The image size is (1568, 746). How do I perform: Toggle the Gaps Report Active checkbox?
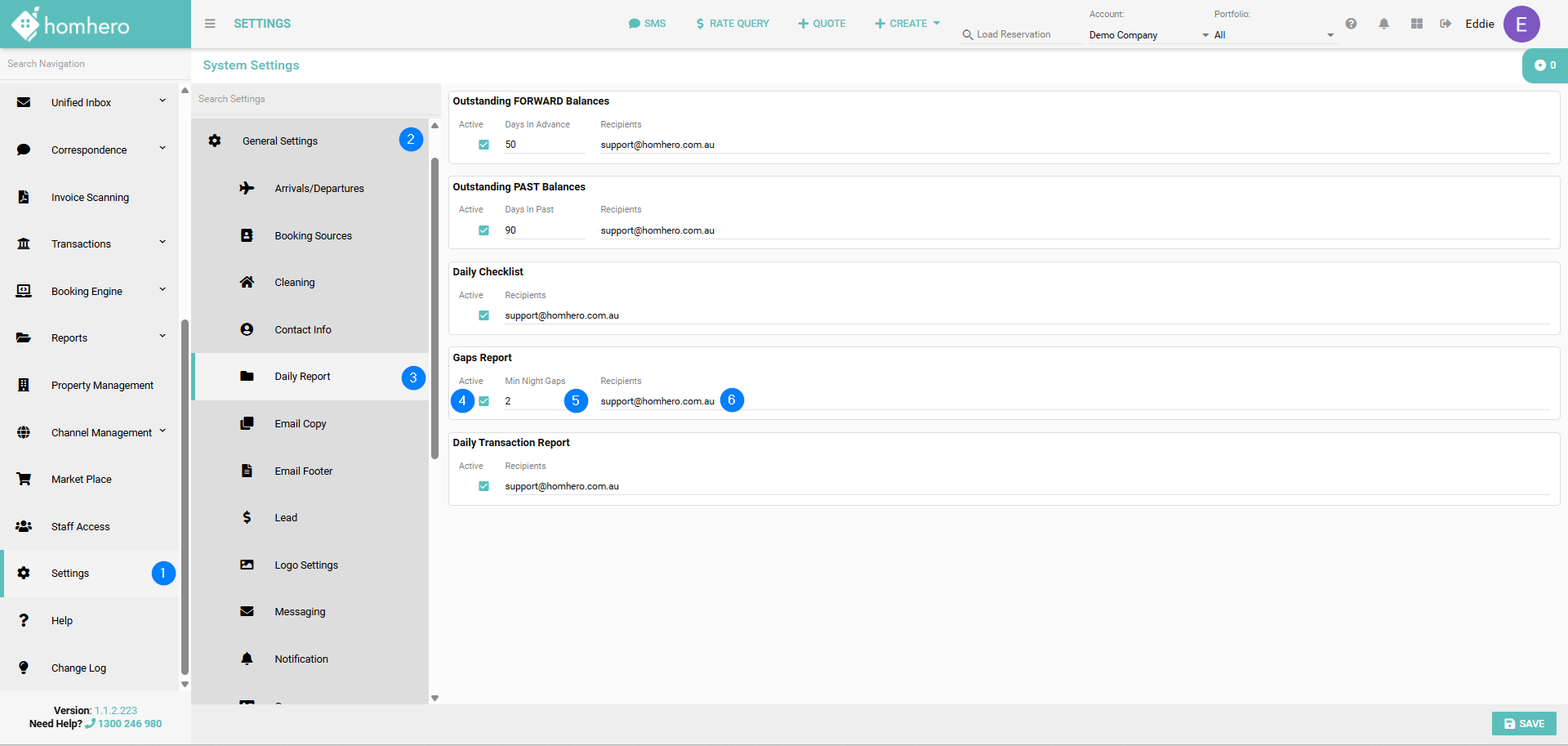[x=483, y=401]
